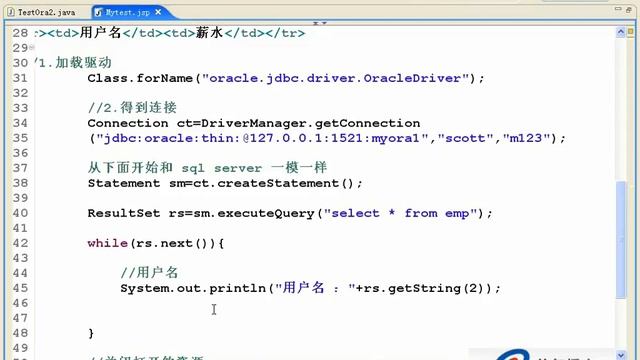Screen dimensions: 640x360
Task: Toggle the fold marker at line 29
Action: (x=31, y=48)
